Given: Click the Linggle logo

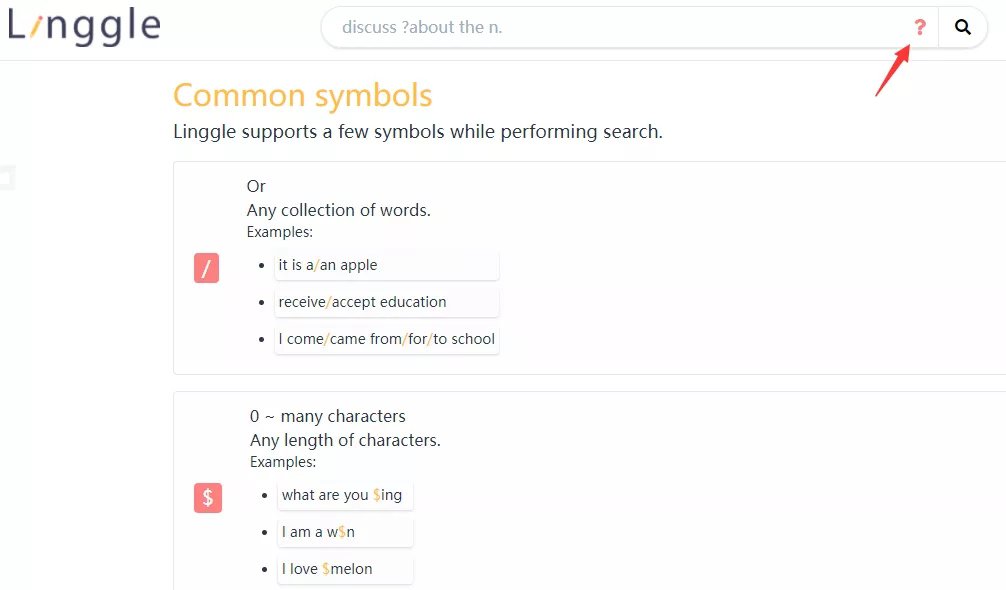Looking at the screenshot, I should click(84, 26).
